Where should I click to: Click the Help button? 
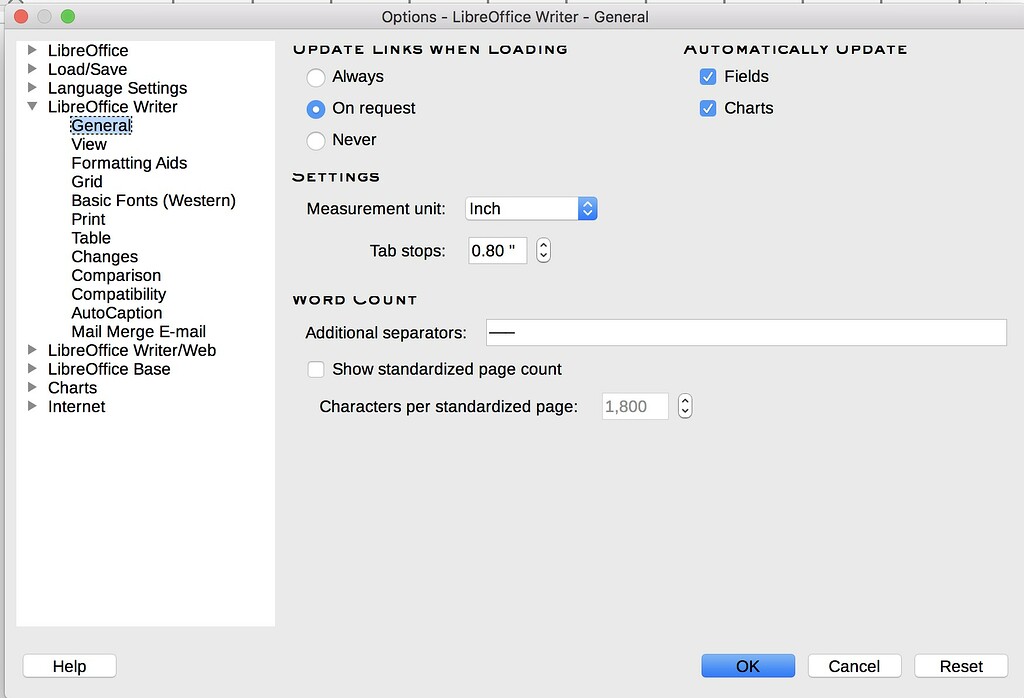[70, 666]
